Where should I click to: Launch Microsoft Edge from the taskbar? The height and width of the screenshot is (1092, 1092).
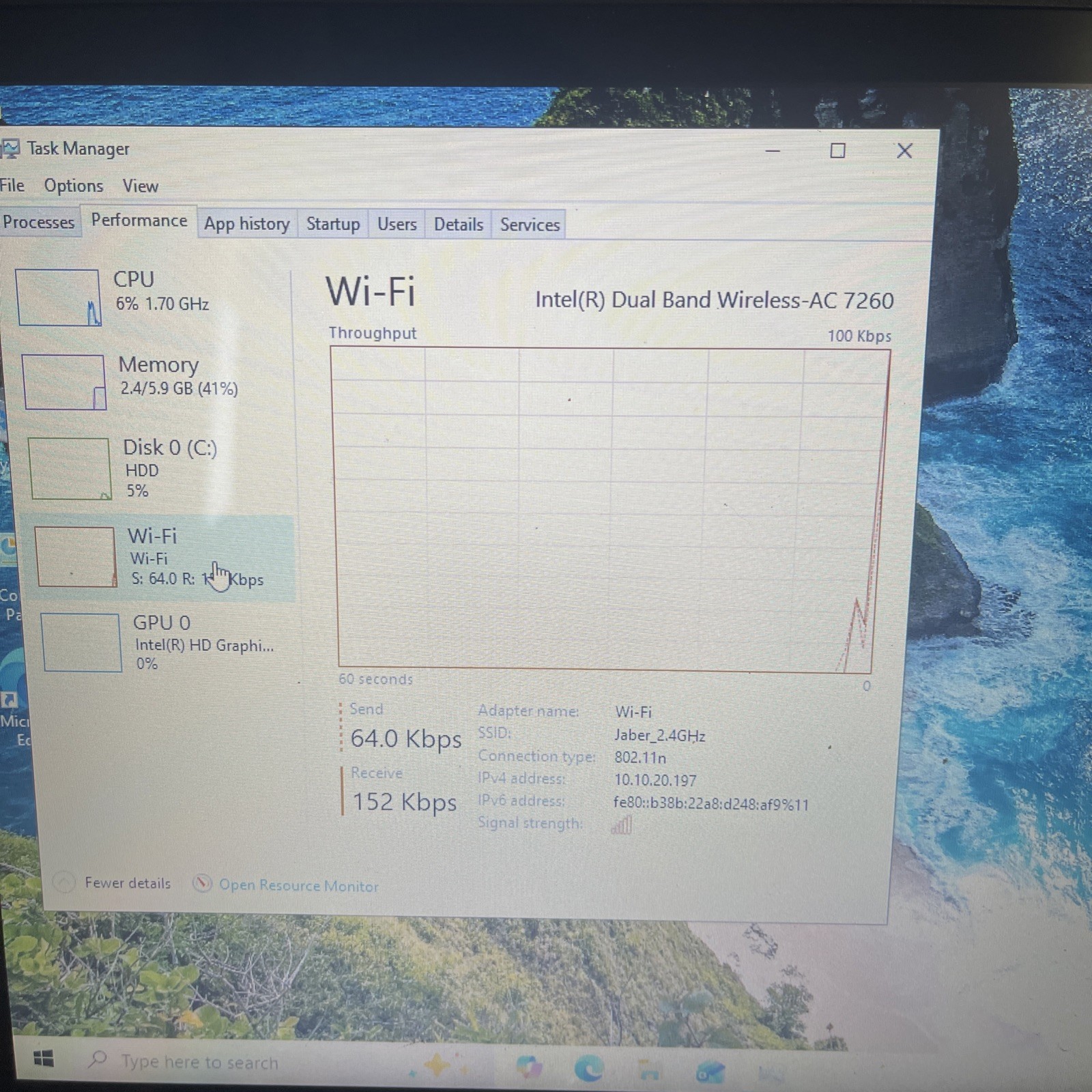click(x=588, y=1068)
